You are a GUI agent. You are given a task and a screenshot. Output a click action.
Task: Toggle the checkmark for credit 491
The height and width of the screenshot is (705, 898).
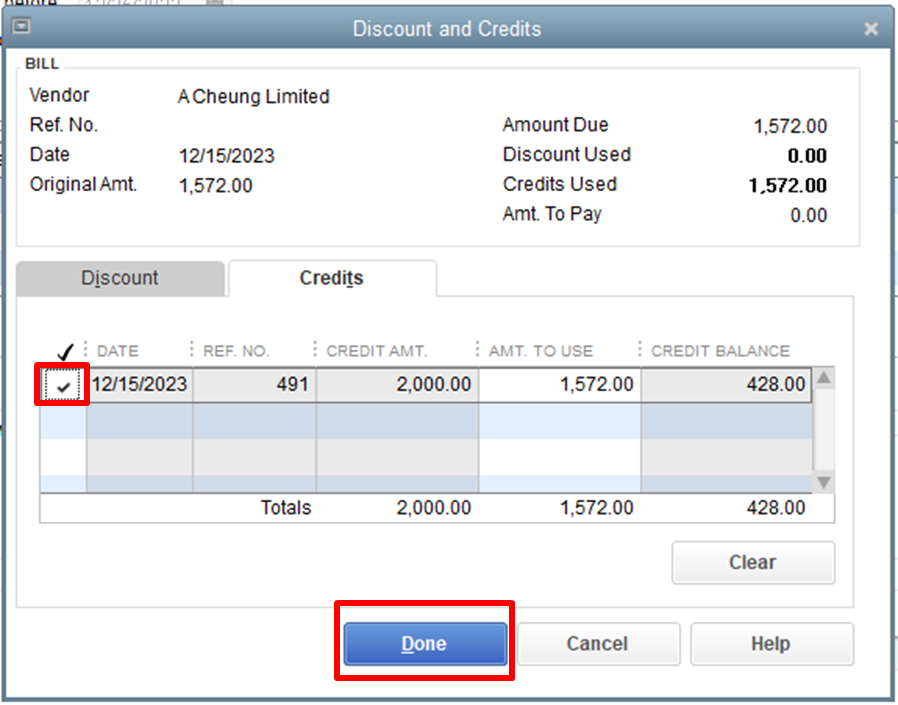point(62,385)
